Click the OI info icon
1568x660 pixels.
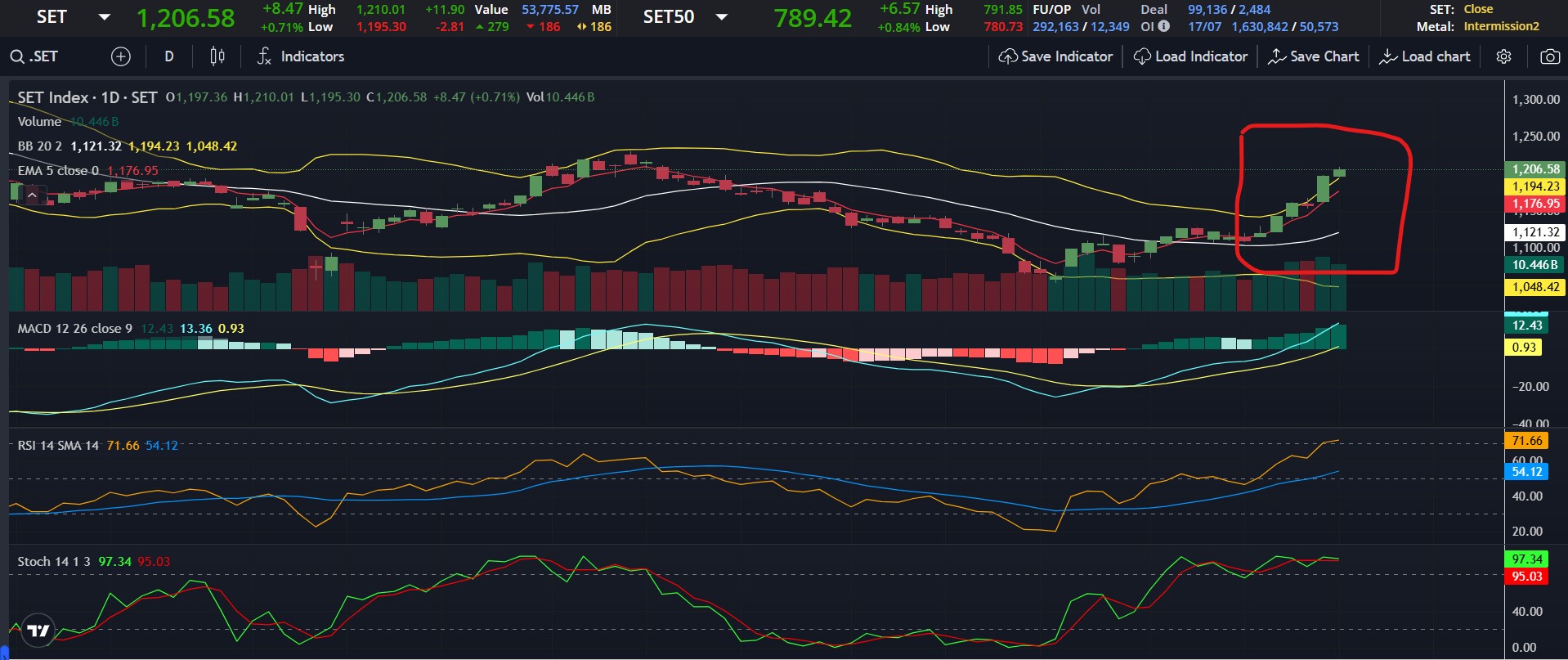click(x=1163, y=26)
